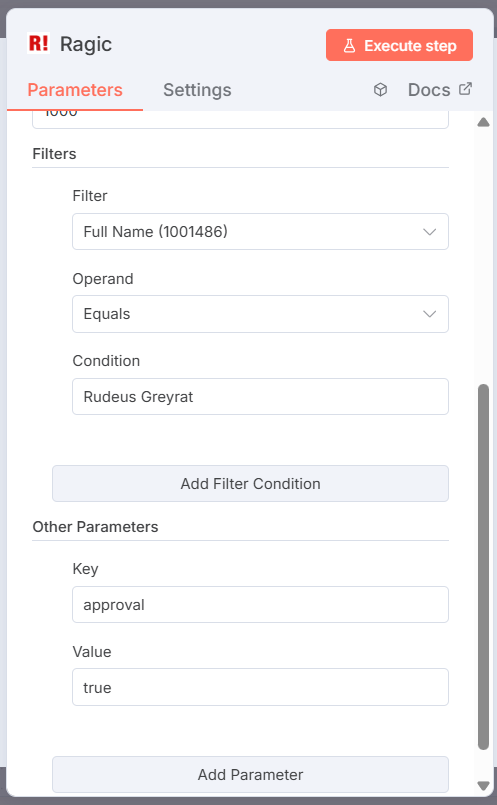Click the external link icon next to Docs
The width and height of the screenshot is (497, 805).
pos(465,89)
